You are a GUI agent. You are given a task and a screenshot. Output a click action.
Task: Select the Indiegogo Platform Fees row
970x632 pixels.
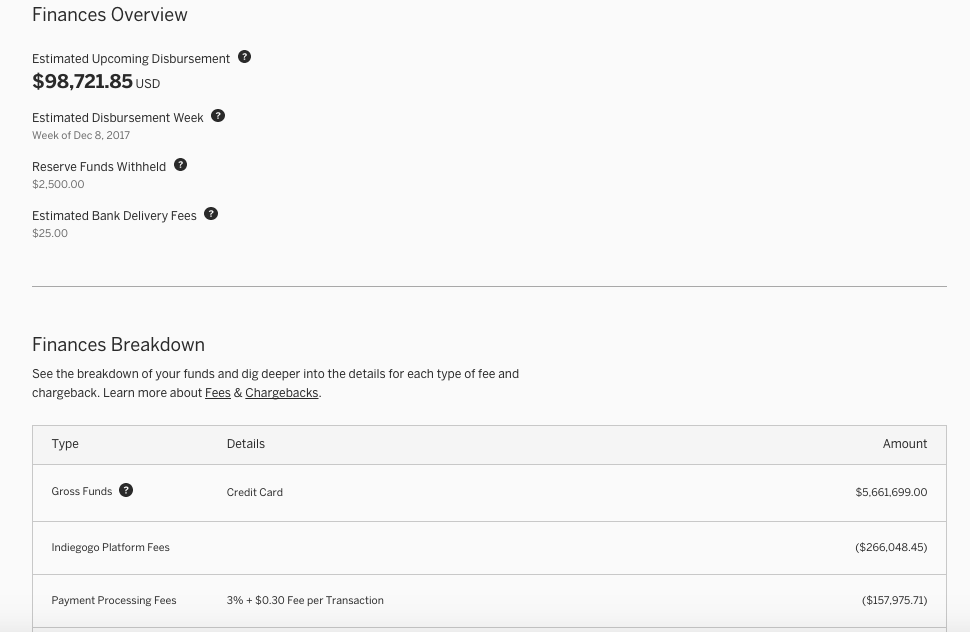[489, 548]
